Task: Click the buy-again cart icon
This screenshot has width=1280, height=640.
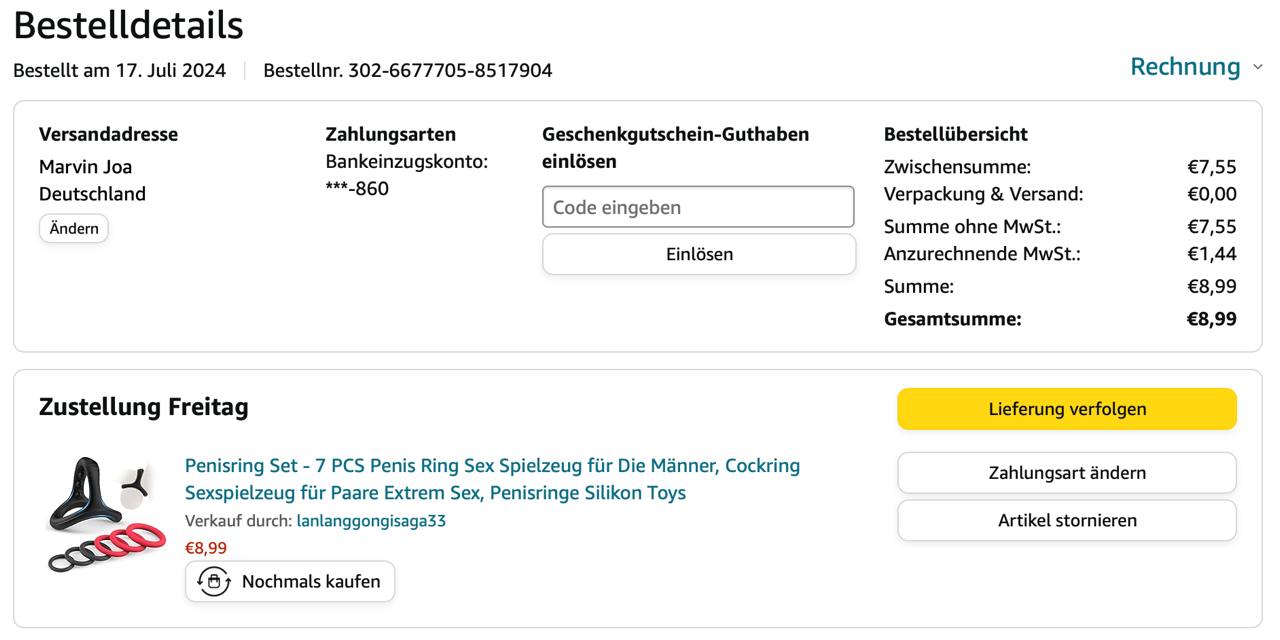Action: [x=214, y=582]
